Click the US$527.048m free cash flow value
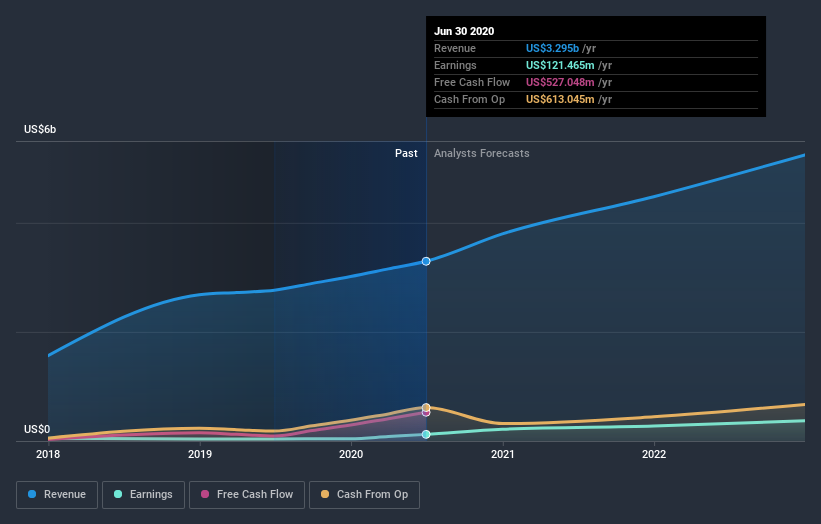821x524 pixels. point(560,82)
